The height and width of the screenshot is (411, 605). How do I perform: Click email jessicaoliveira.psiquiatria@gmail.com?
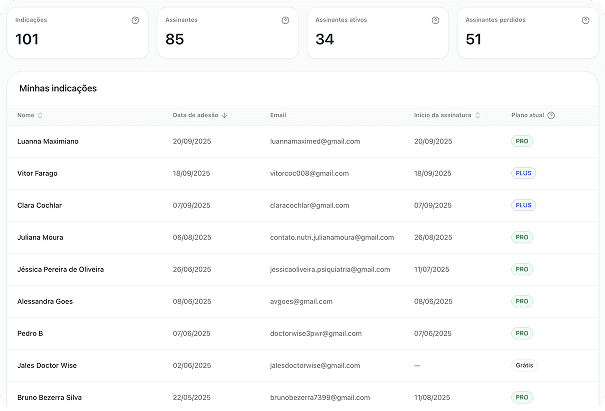pos(330,270)
